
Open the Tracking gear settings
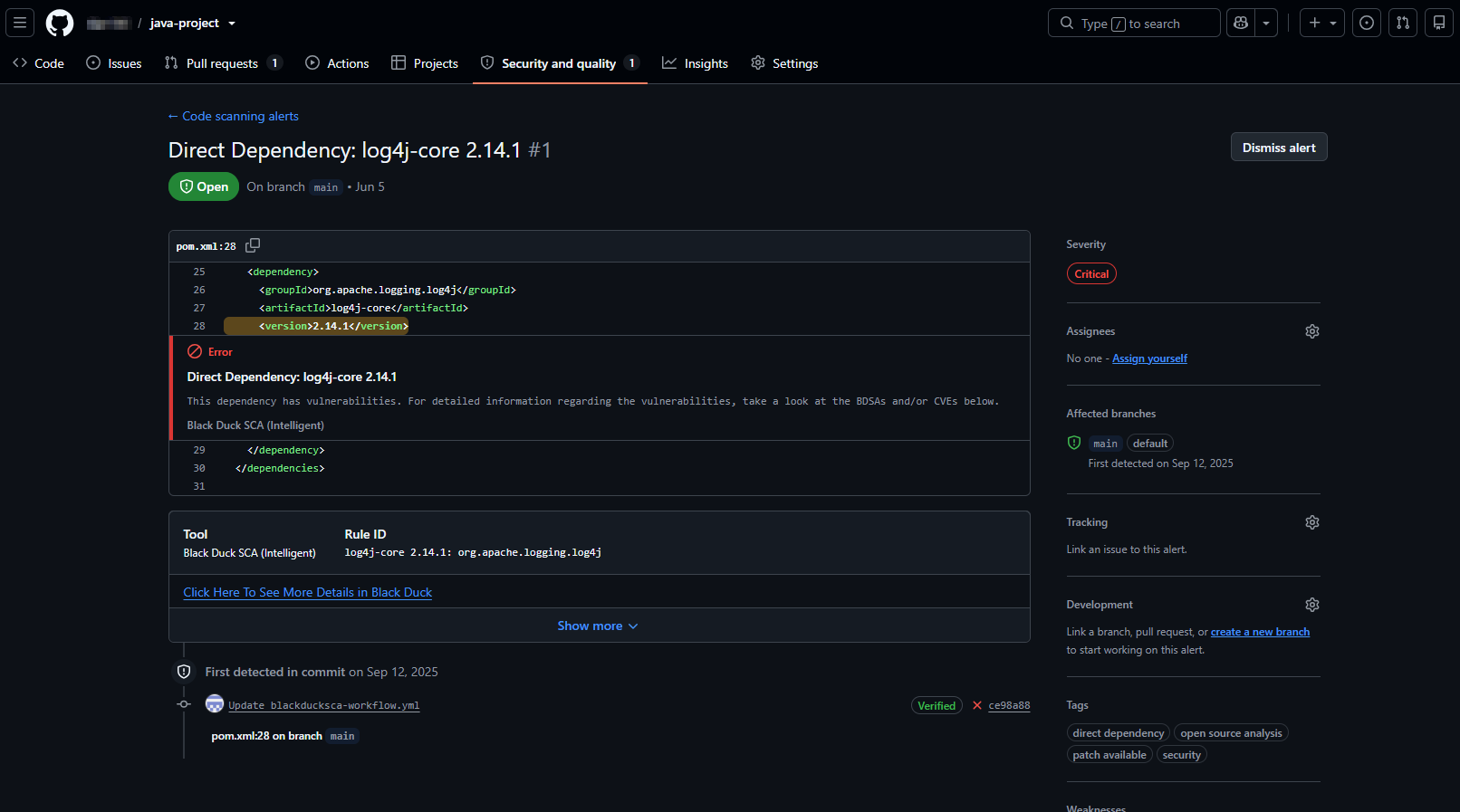point(1312,522)
